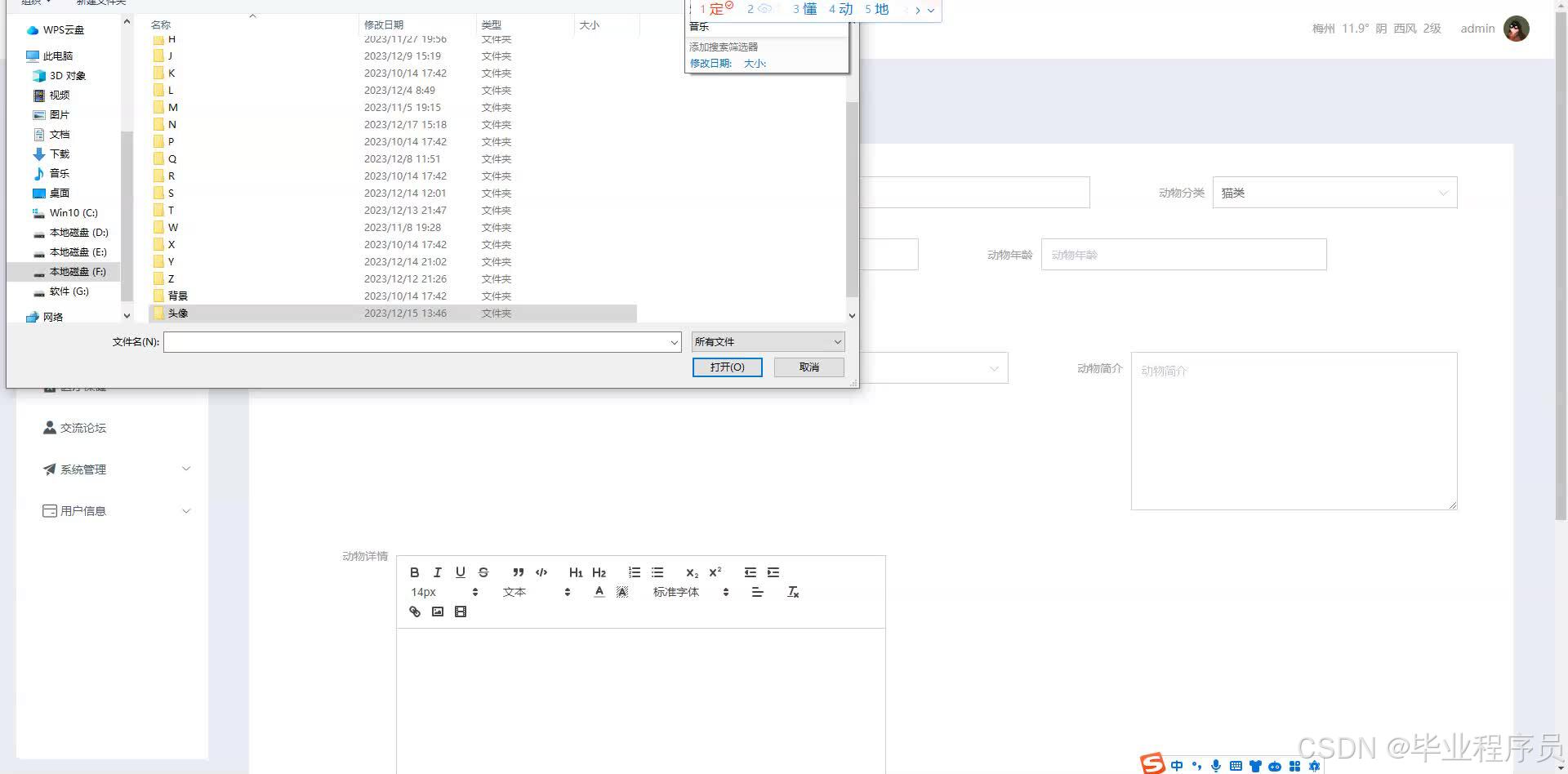Toggle bold formatting in the editor
This screenshot has width=1568, height=774.
[414, 572]
